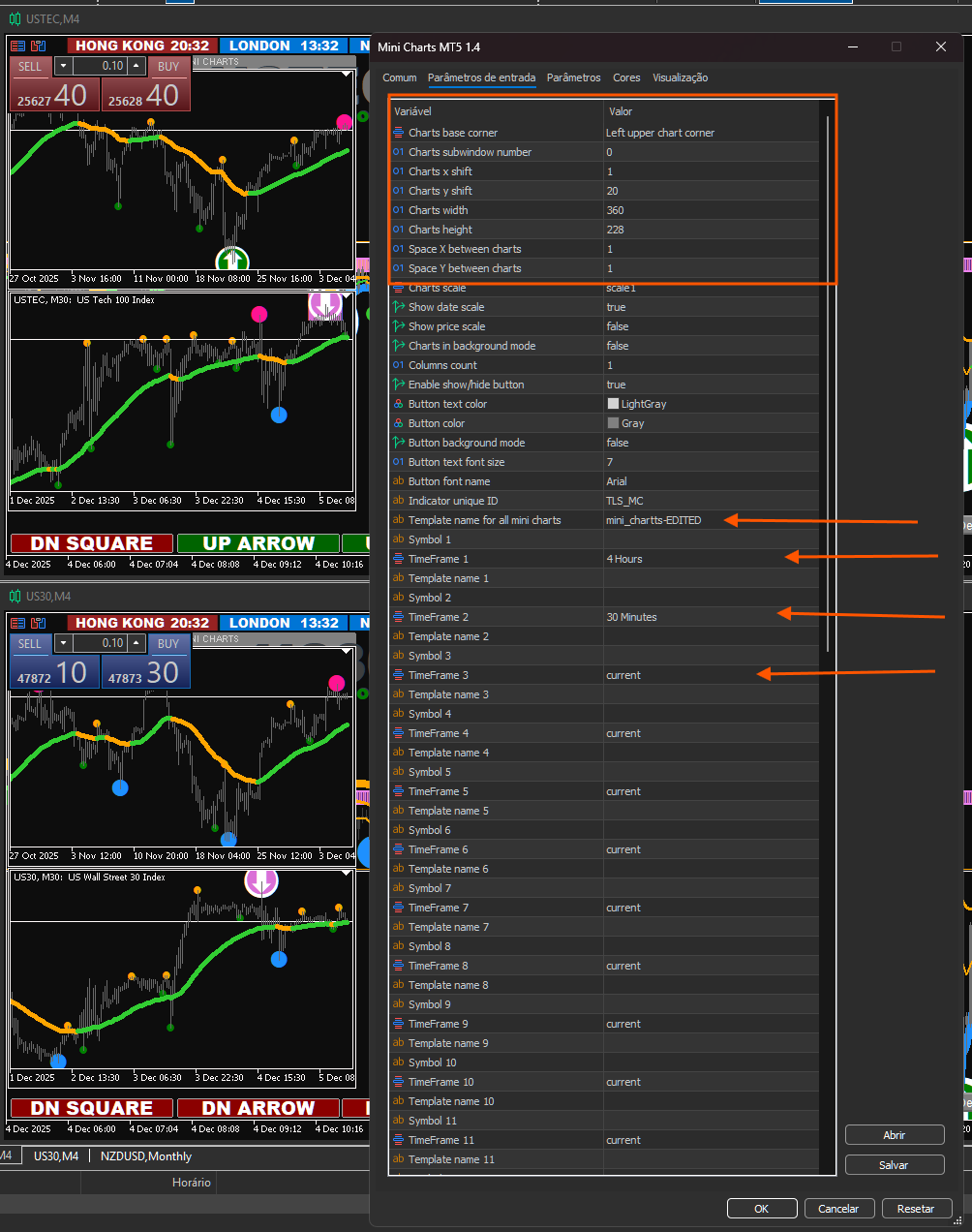Open TimeFrame 3 value current
Image resolution: width=972 pixels, height=1232 pixels.
[x=711, y=675]
